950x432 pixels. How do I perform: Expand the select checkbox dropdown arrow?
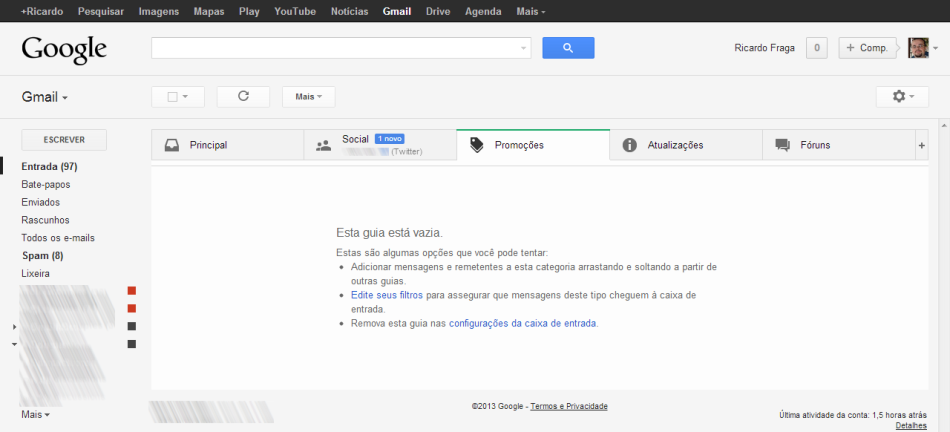[185, 97]
